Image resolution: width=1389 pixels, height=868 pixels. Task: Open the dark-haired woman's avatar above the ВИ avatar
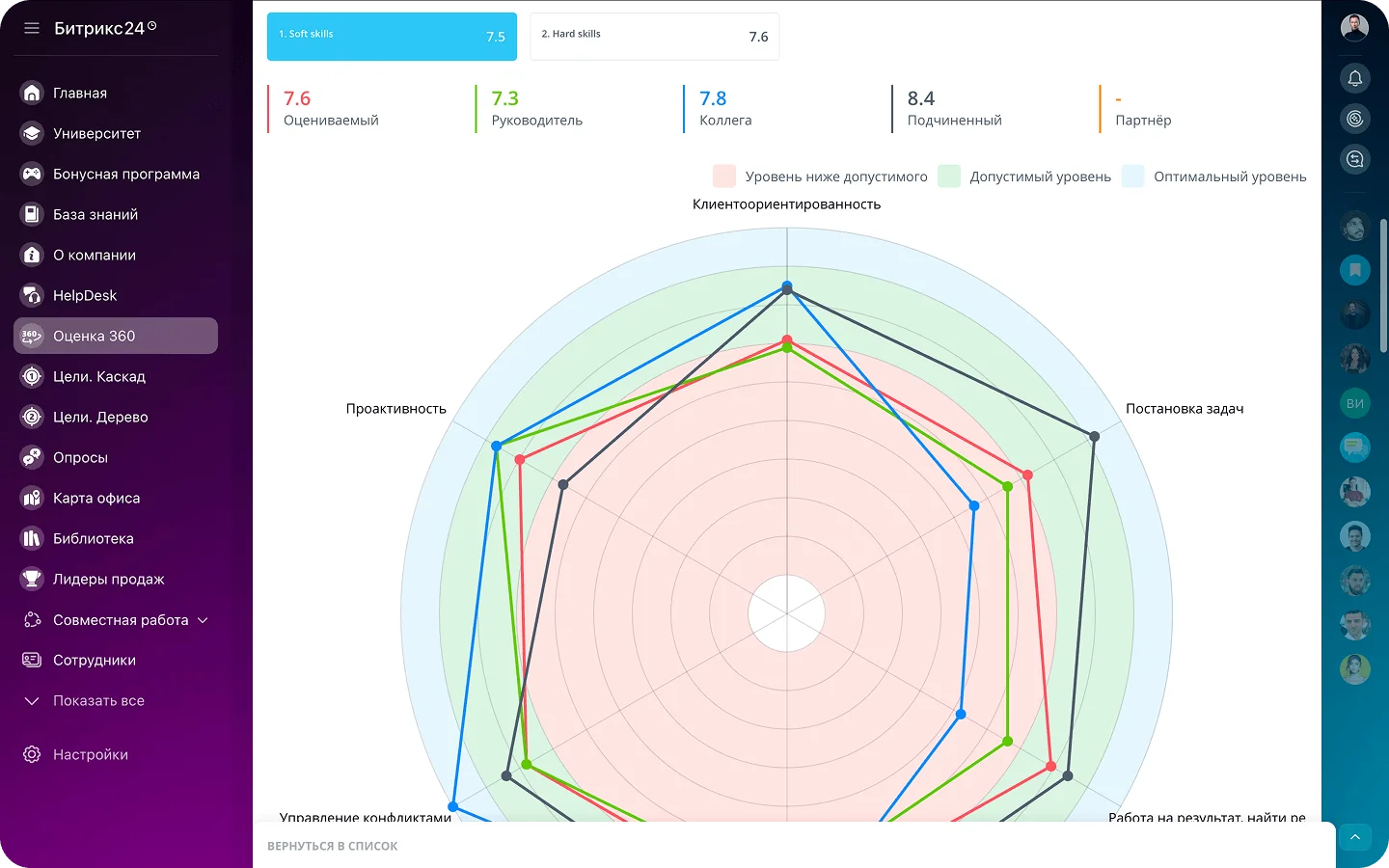(x=1355, y=359)
